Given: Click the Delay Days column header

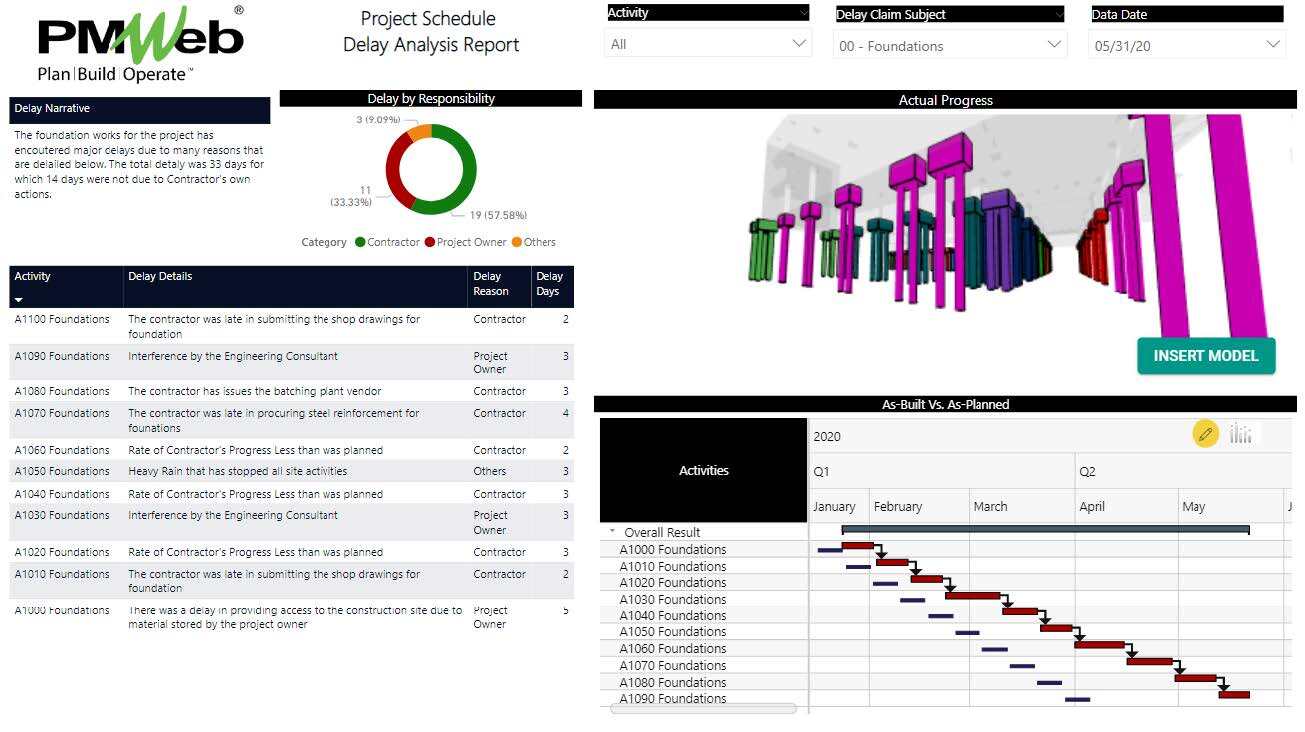Looking at the screenshot, I should [549, 284].
